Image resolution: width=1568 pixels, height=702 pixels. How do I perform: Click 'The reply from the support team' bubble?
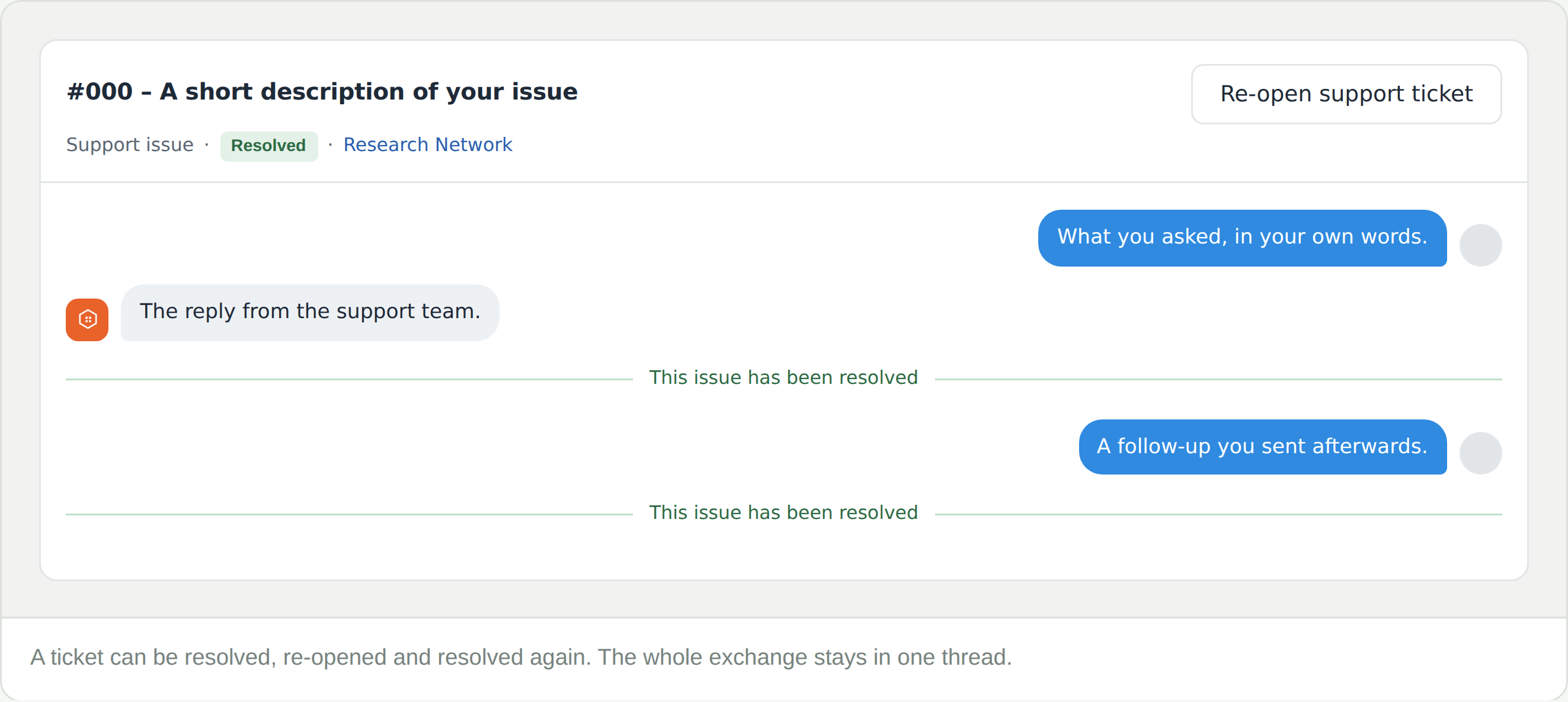pyautogui.click(x=310, y=313)
